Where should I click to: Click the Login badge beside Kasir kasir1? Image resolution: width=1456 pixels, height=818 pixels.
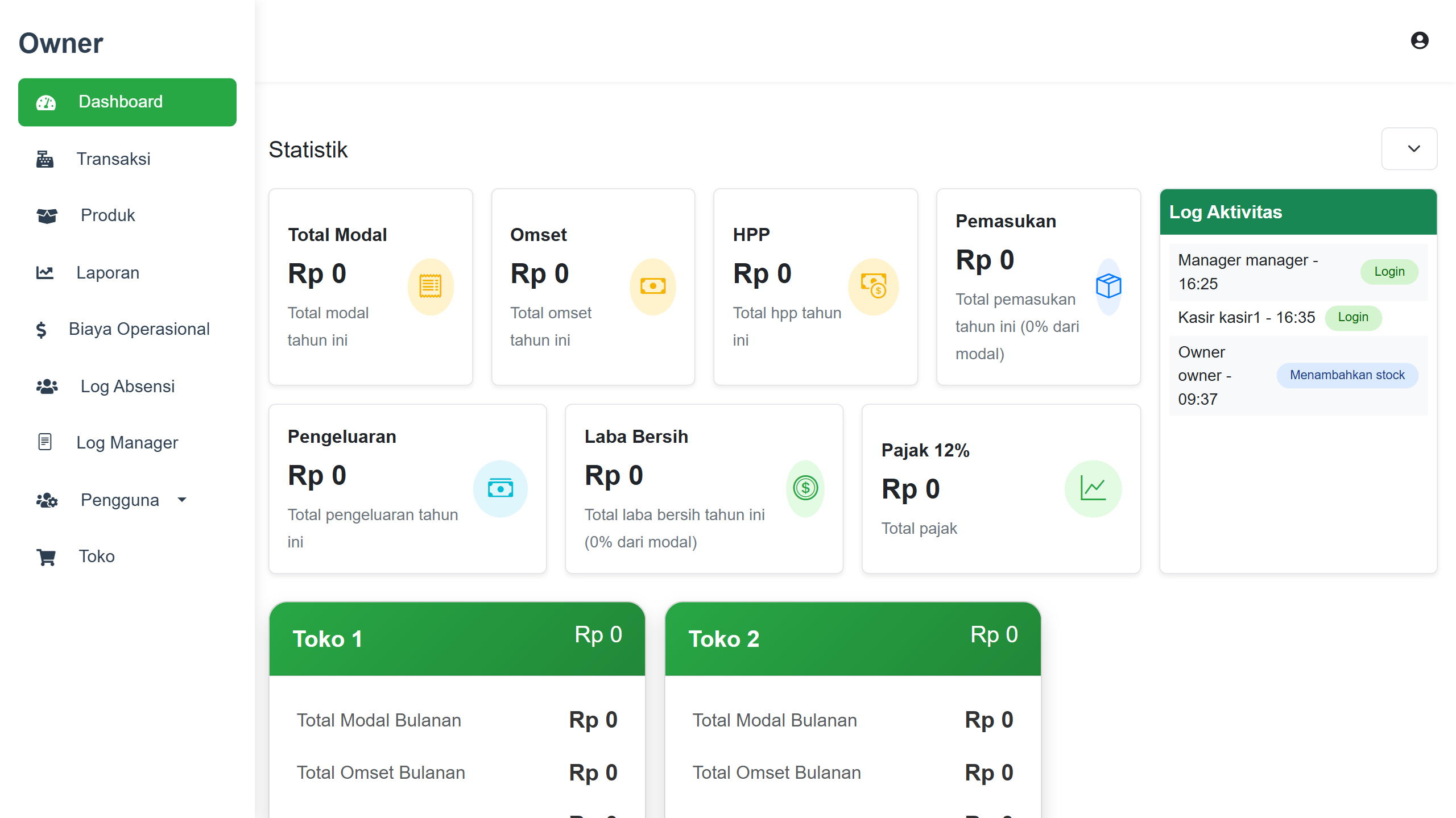(1353, 317)
